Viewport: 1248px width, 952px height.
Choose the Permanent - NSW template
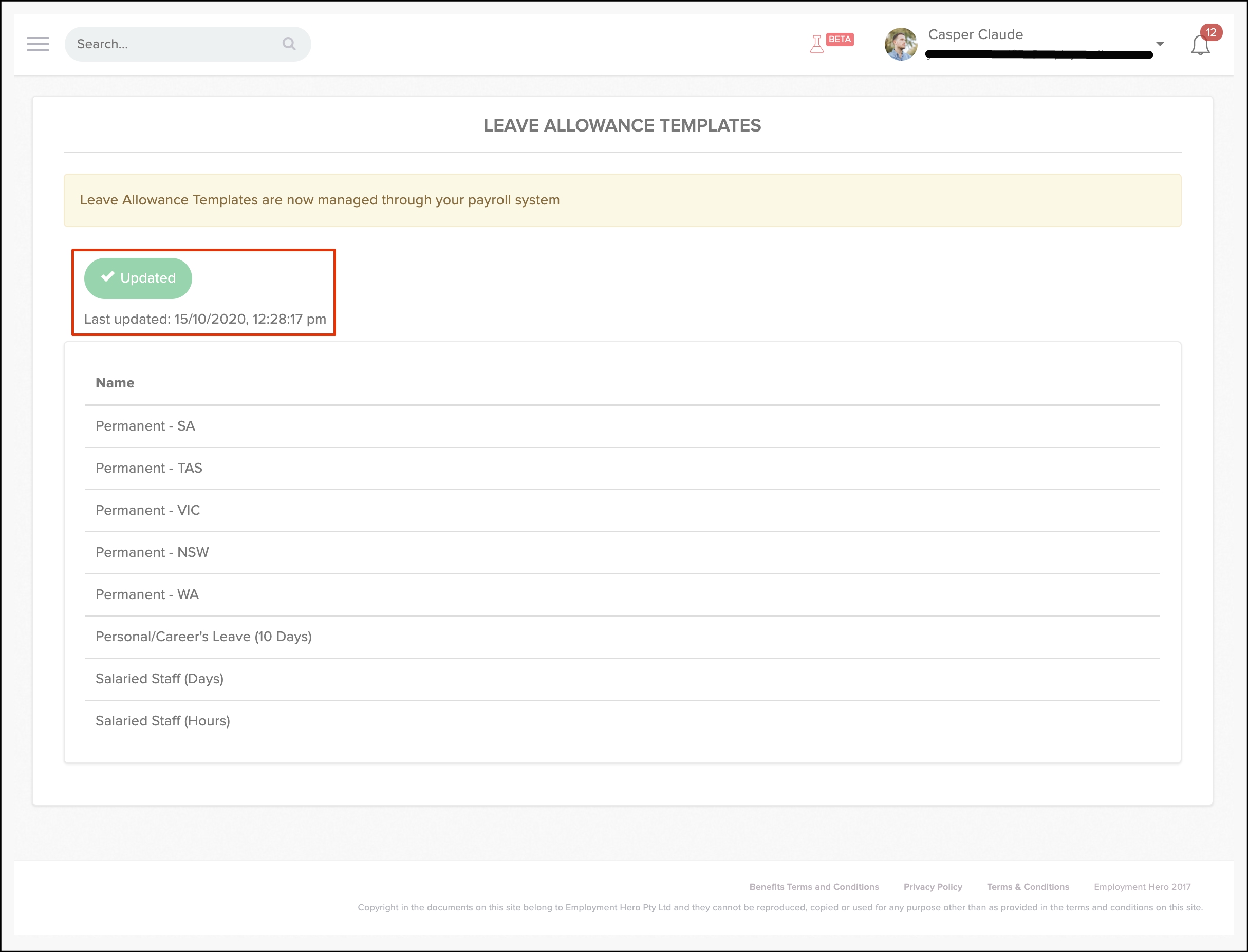pos(152,552)
